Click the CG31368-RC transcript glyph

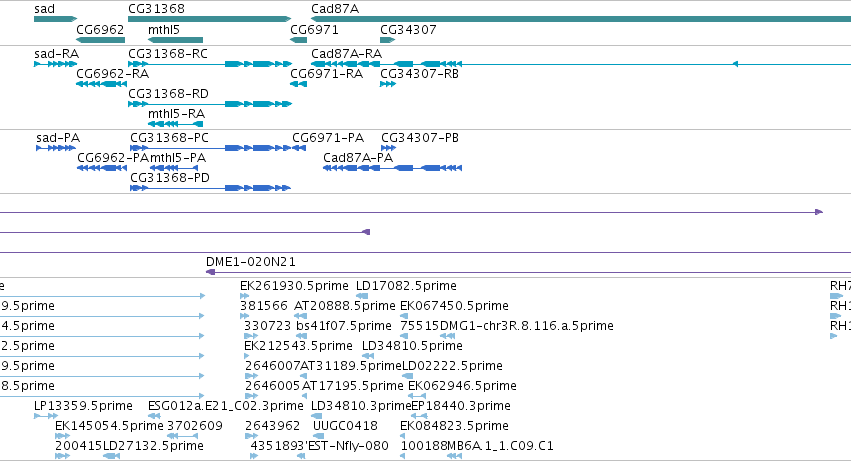209,64
